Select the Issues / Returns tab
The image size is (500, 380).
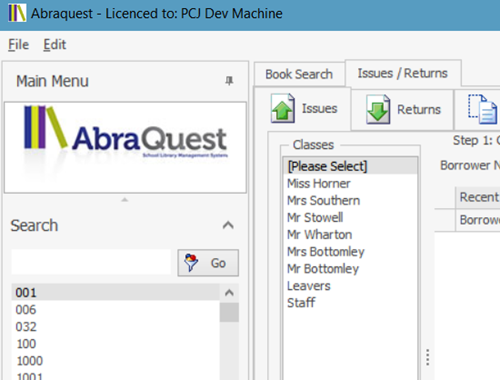click(x=402, y=73)
